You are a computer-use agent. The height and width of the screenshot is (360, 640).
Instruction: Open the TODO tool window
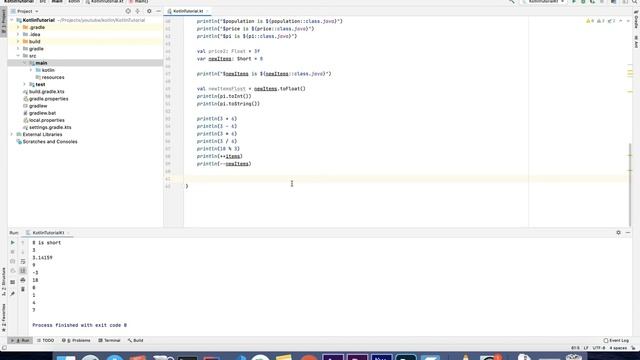45,340
